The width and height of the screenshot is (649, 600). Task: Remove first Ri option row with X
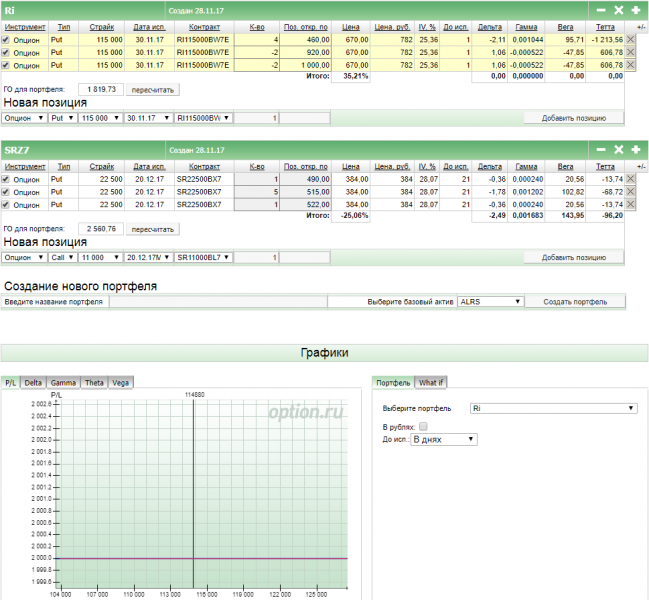pyautogui.click(x=631, y=39)
